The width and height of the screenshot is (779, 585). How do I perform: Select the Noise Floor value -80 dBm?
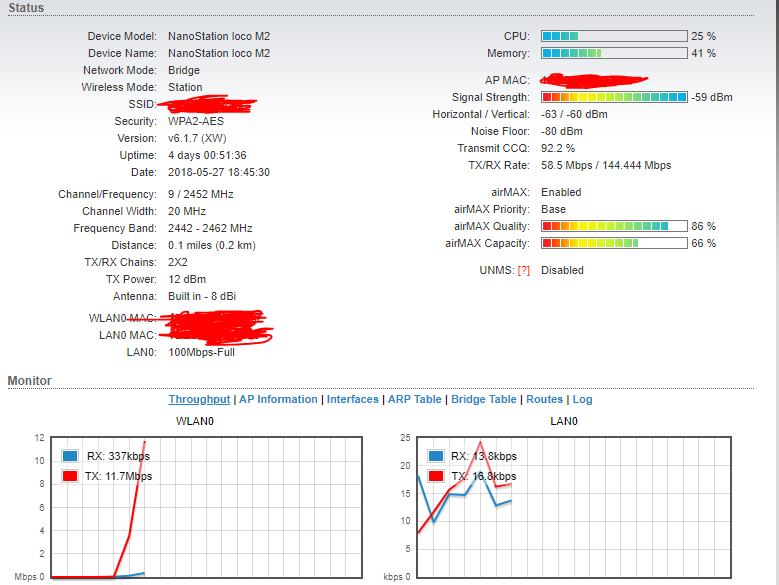point(562,131)
